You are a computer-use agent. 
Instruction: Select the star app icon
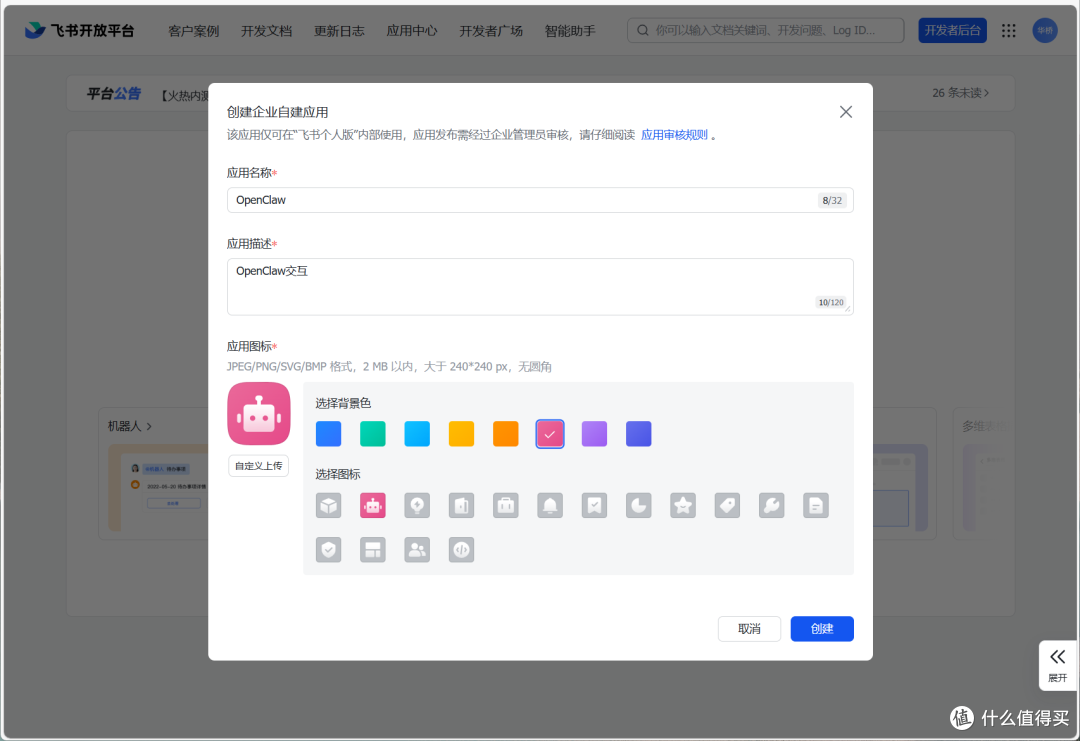point(683,505)
